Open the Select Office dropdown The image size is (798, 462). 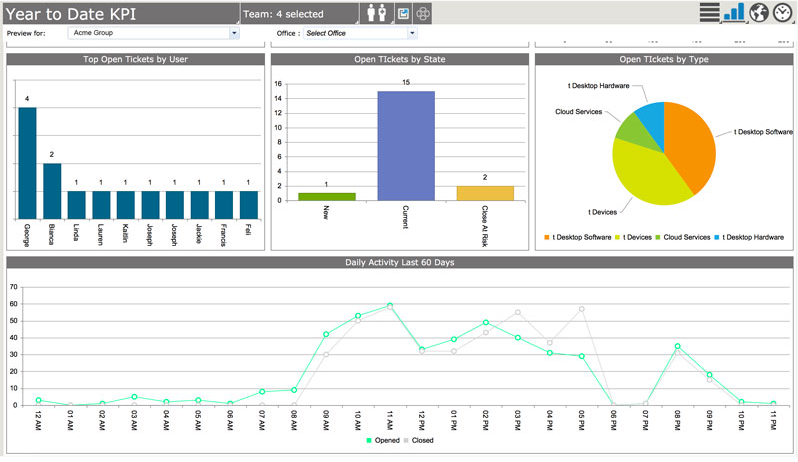pos(360,33)
